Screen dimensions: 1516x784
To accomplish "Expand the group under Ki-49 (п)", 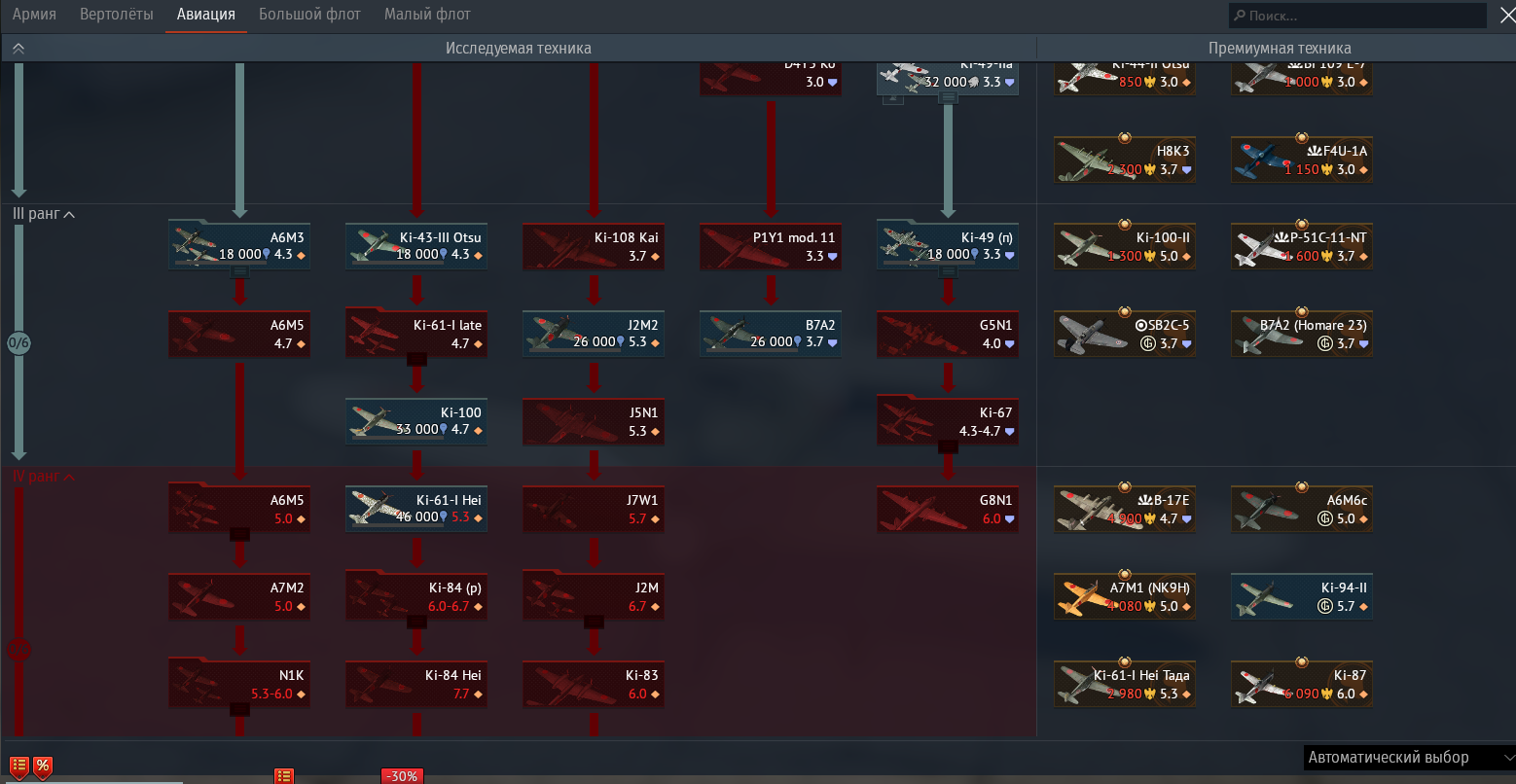I will 948,273.
